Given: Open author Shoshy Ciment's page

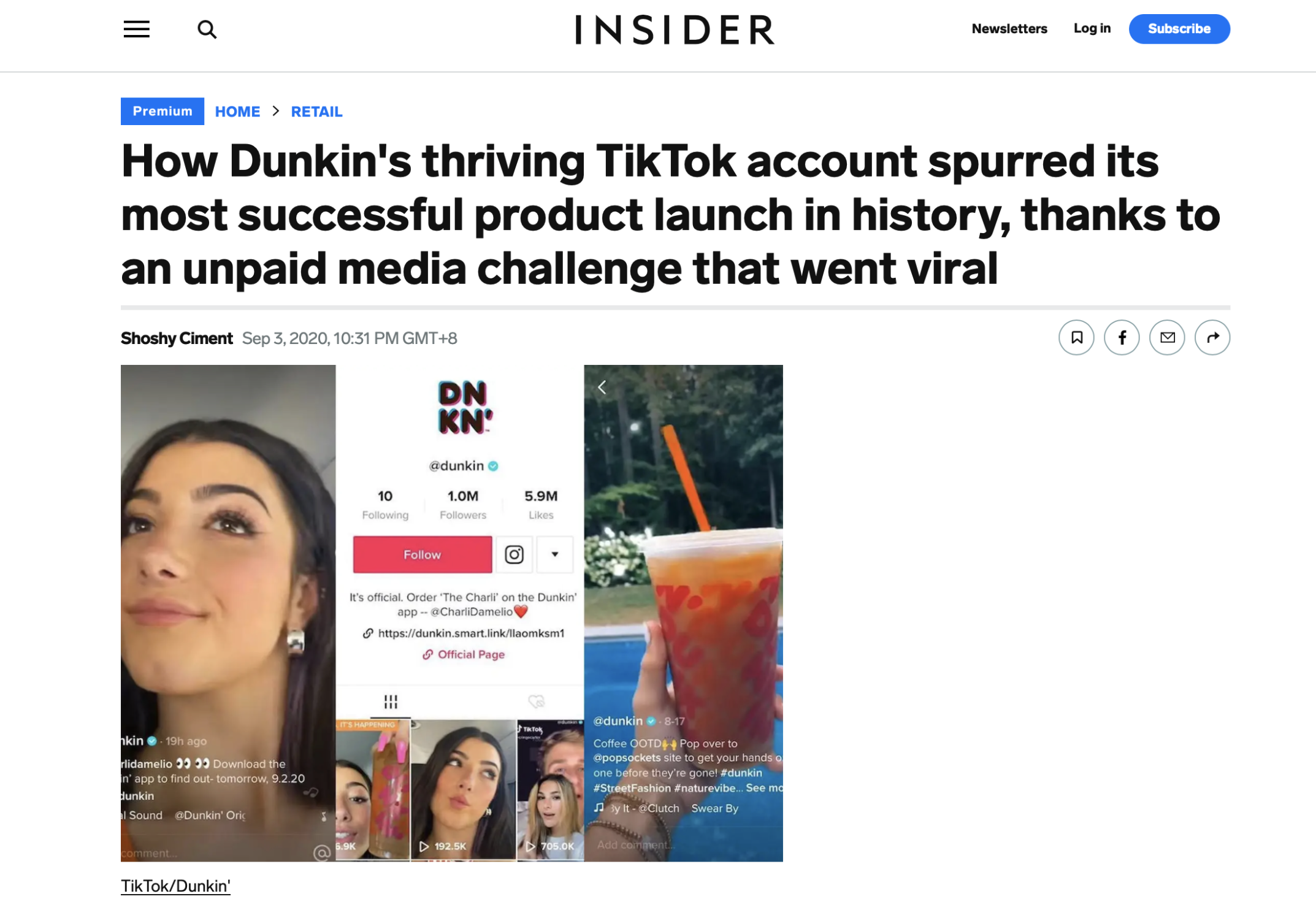Looking at the screenshot, I should 177,339.
